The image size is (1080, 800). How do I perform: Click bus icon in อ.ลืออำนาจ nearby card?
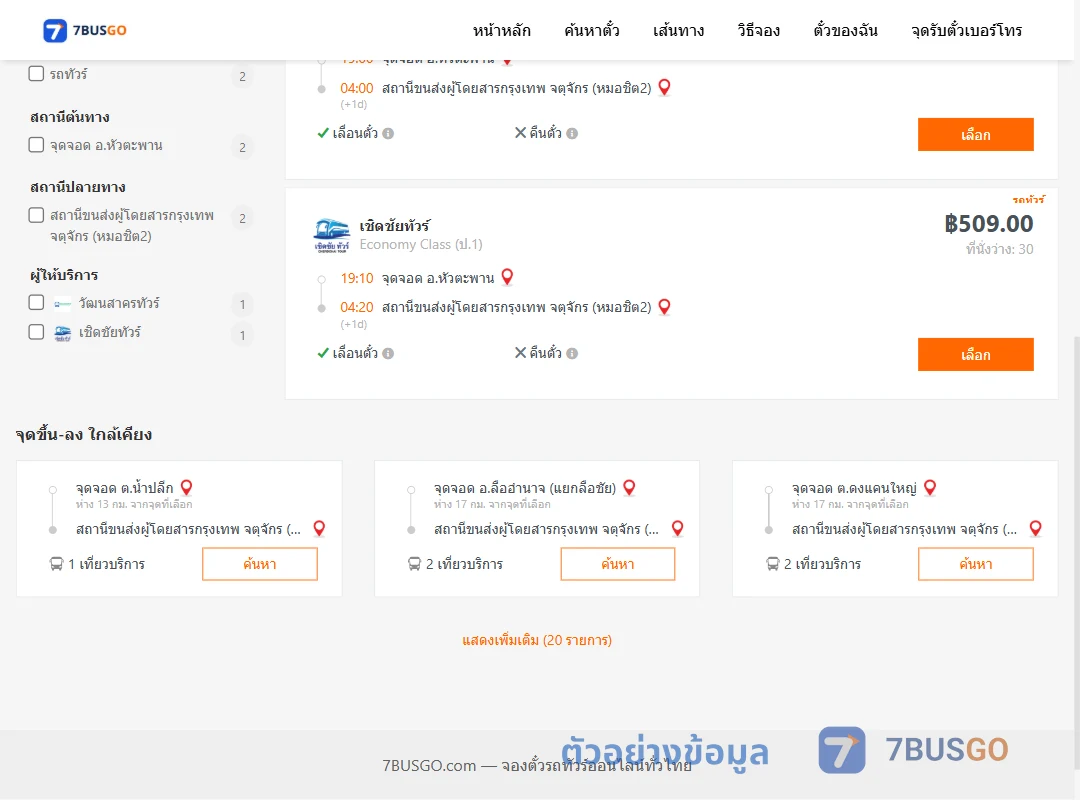click(414, 564)
